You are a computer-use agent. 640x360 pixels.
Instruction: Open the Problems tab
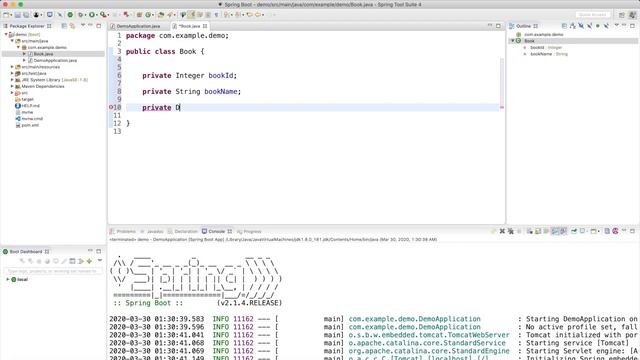123,231
